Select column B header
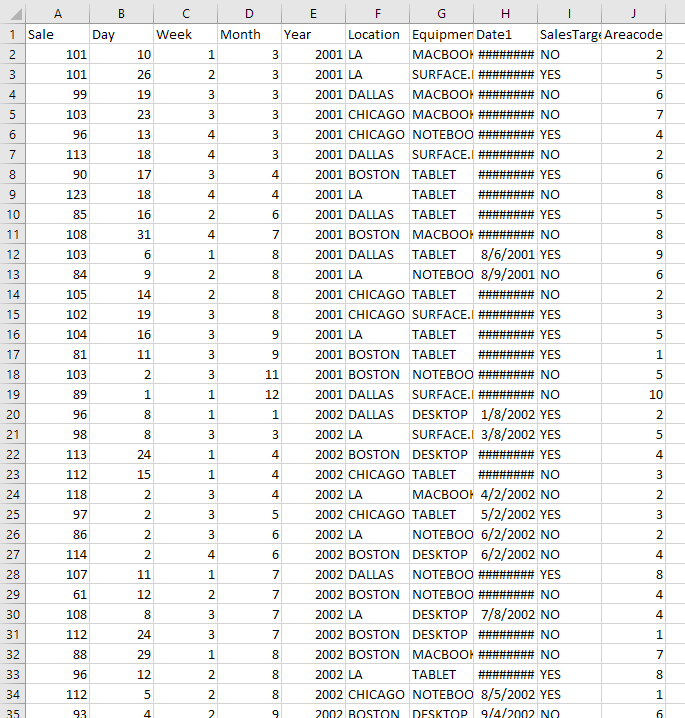This screenshot has height=718, width=685. pos(121,14)
